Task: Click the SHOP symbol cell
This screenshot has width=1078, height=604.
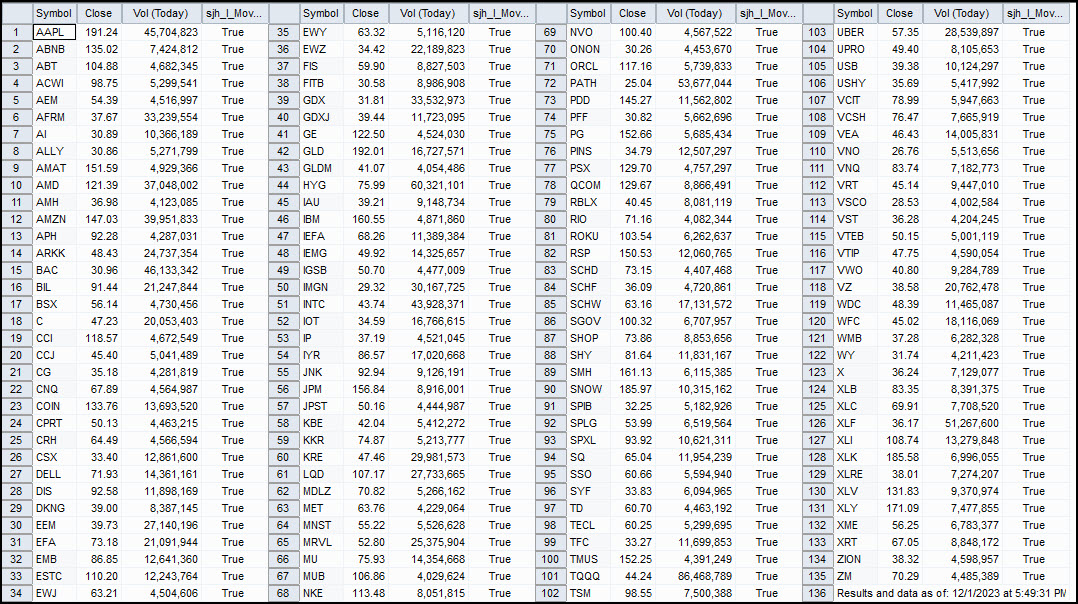Action: click(x=587, y=338)
